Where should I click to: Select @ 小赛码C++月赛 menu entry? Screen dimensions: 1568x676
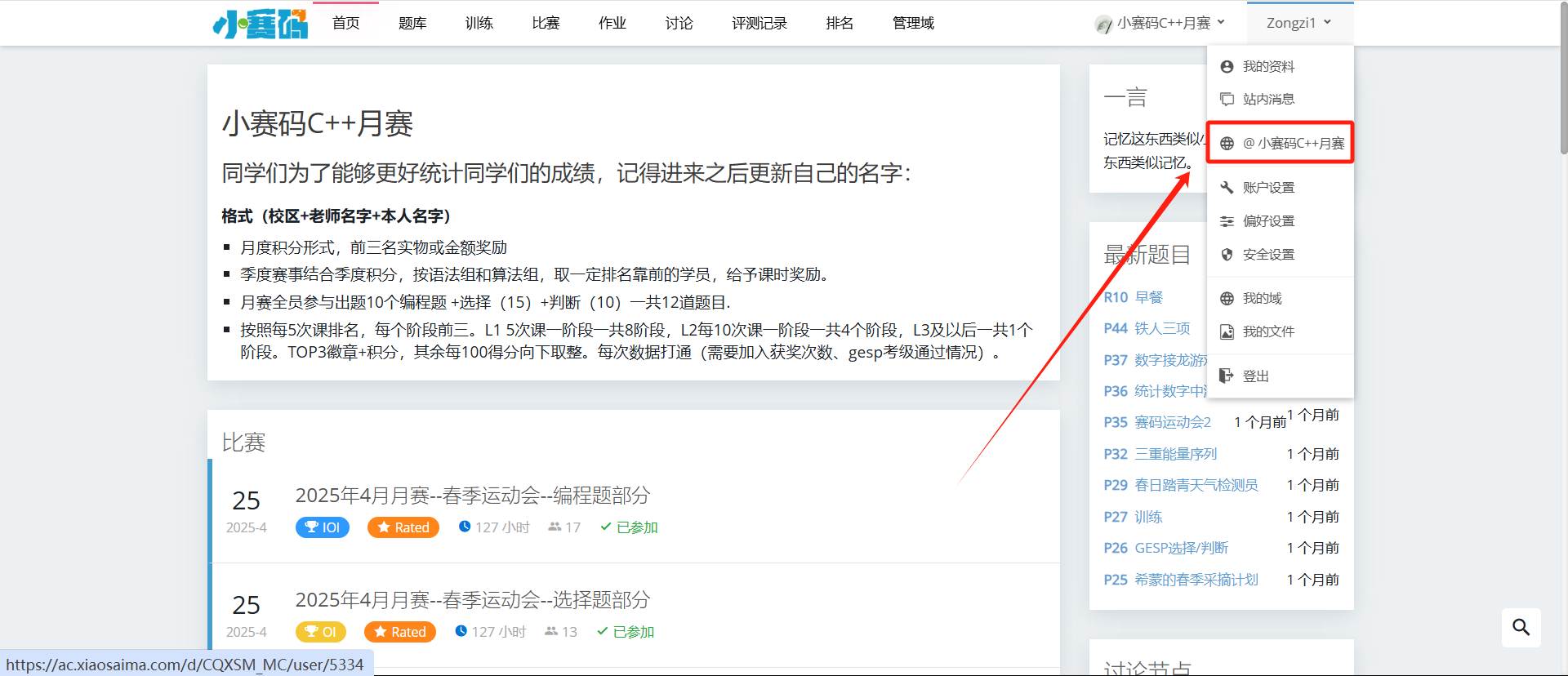coord(1280,143)
